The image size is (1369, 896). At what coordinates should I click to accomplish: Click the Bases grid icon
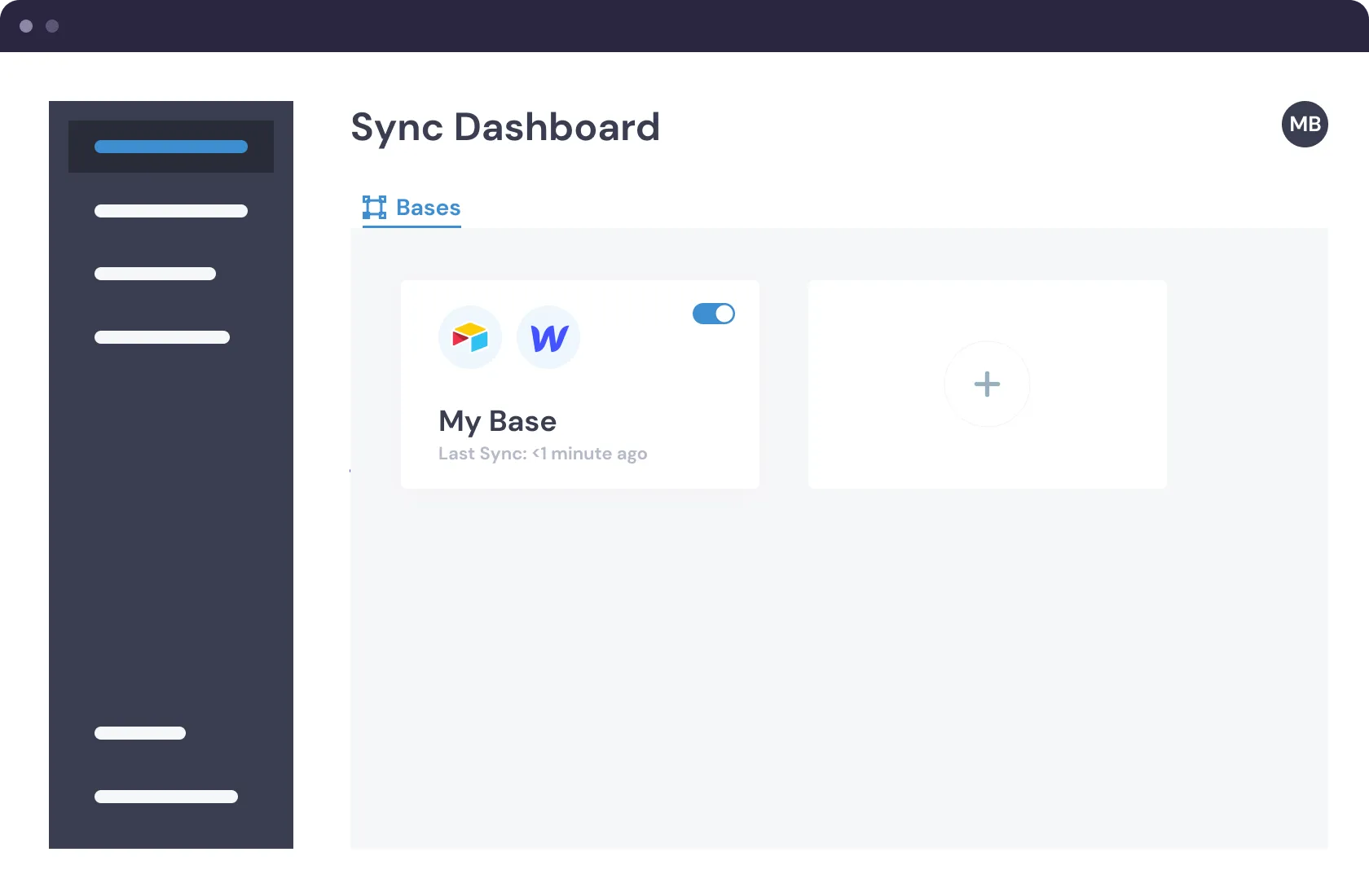click(375, 207)
